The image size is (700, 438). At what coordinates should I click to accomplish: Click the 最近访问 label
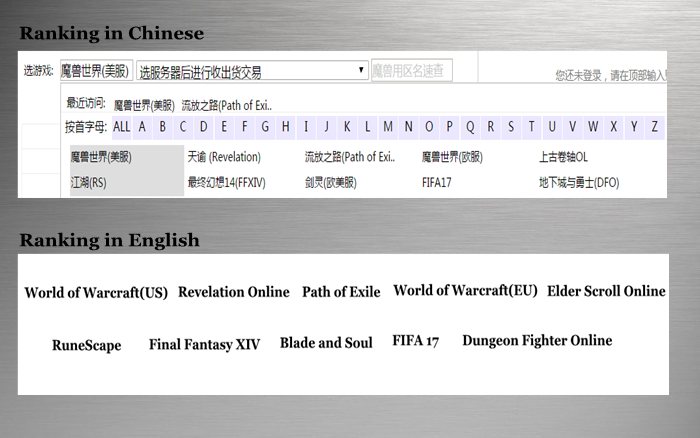(x=86, y=103)
